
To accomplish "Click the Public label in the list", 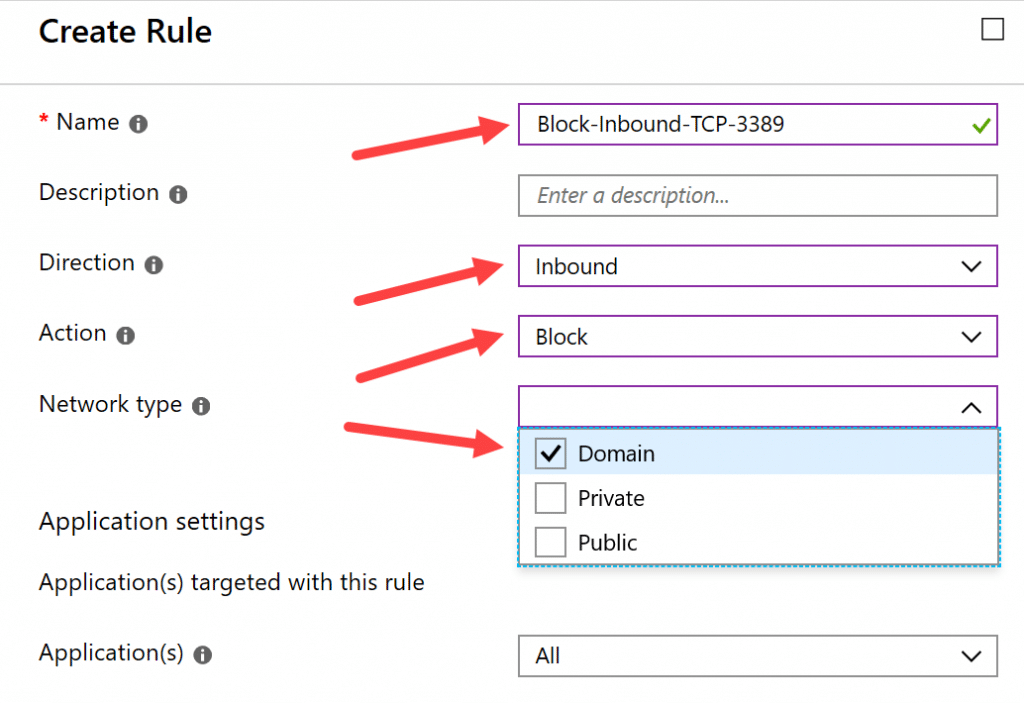I will point(609,542).
